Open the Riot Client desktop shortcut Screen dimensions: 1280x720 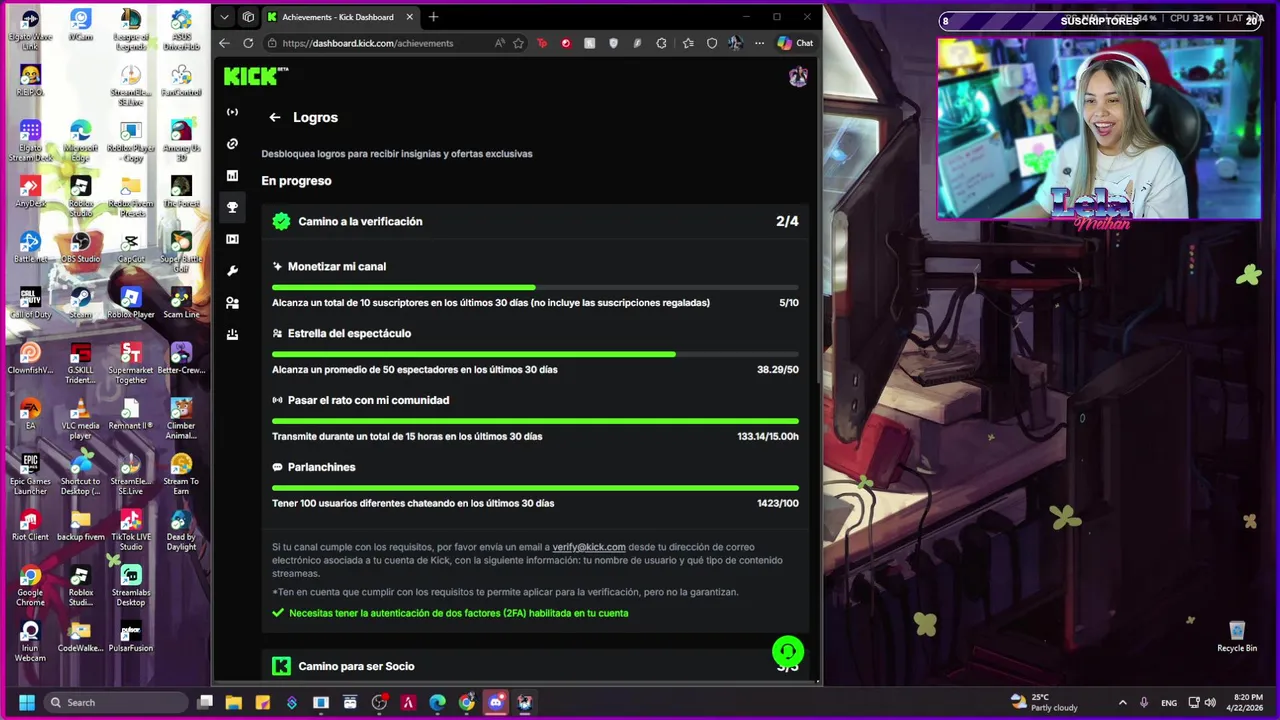[x=30, y=526]
